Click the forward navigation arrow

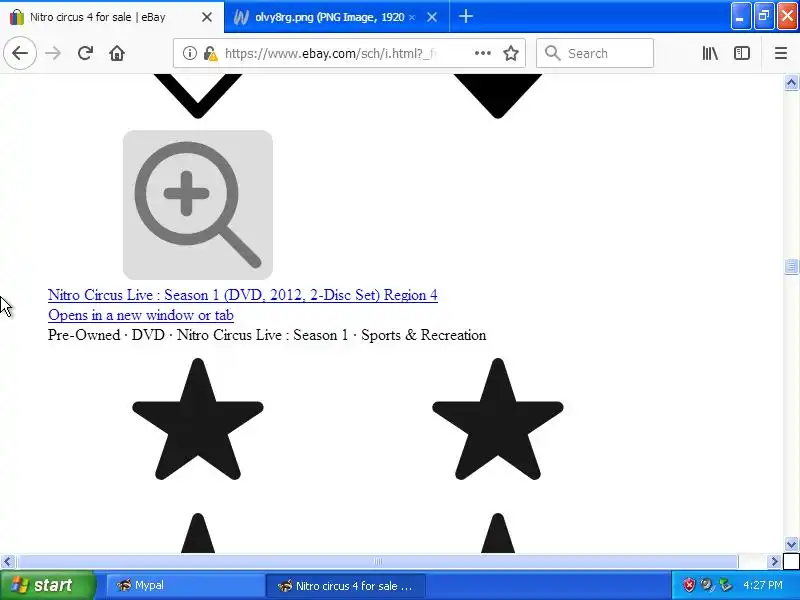[53, 53]
